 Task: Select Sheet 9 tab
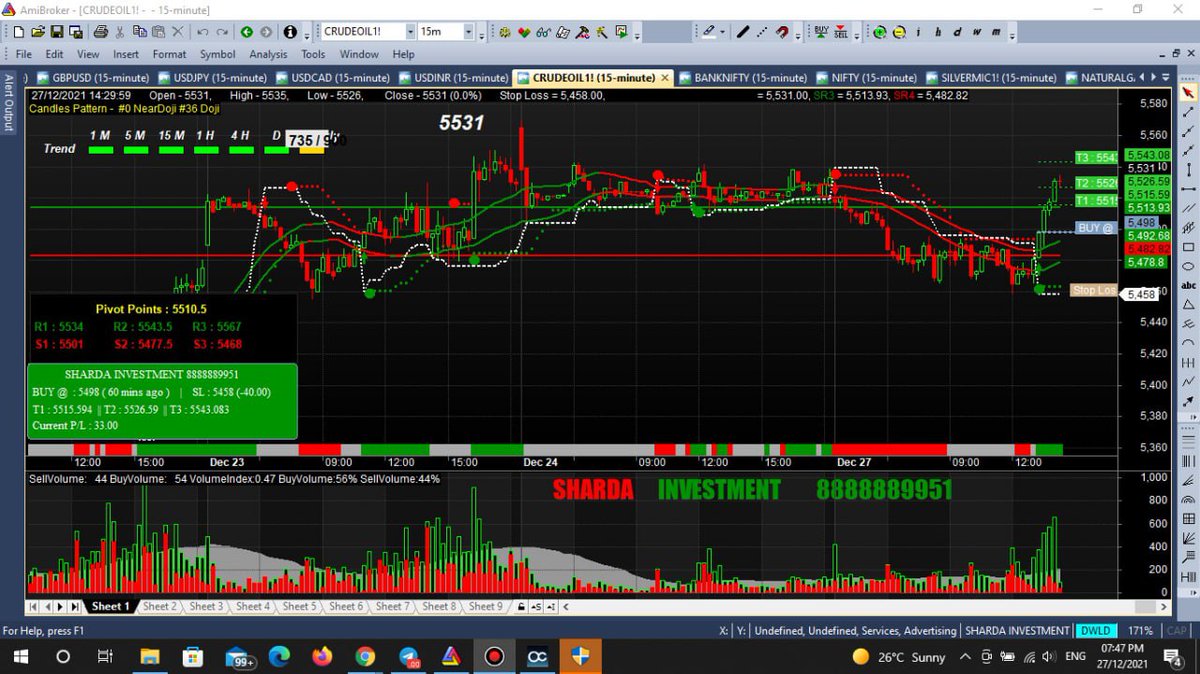(x=486, y=606)
